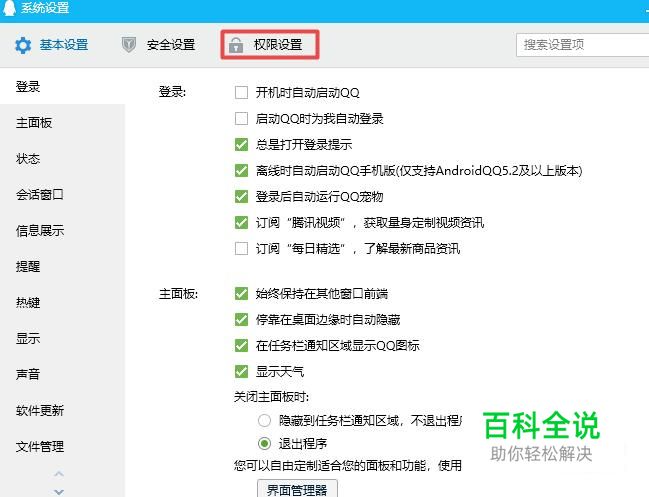Click the gear icon of 基本设置
The width and height of the screenshot is (649, 497).
coord(23,45)
